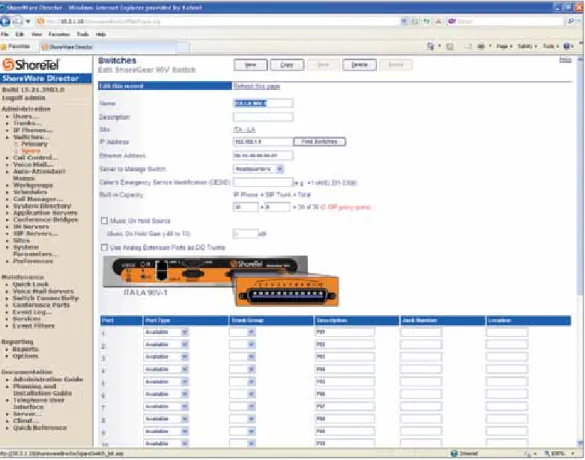
Task: Click the IP Address input field
Action: point(263,142)
